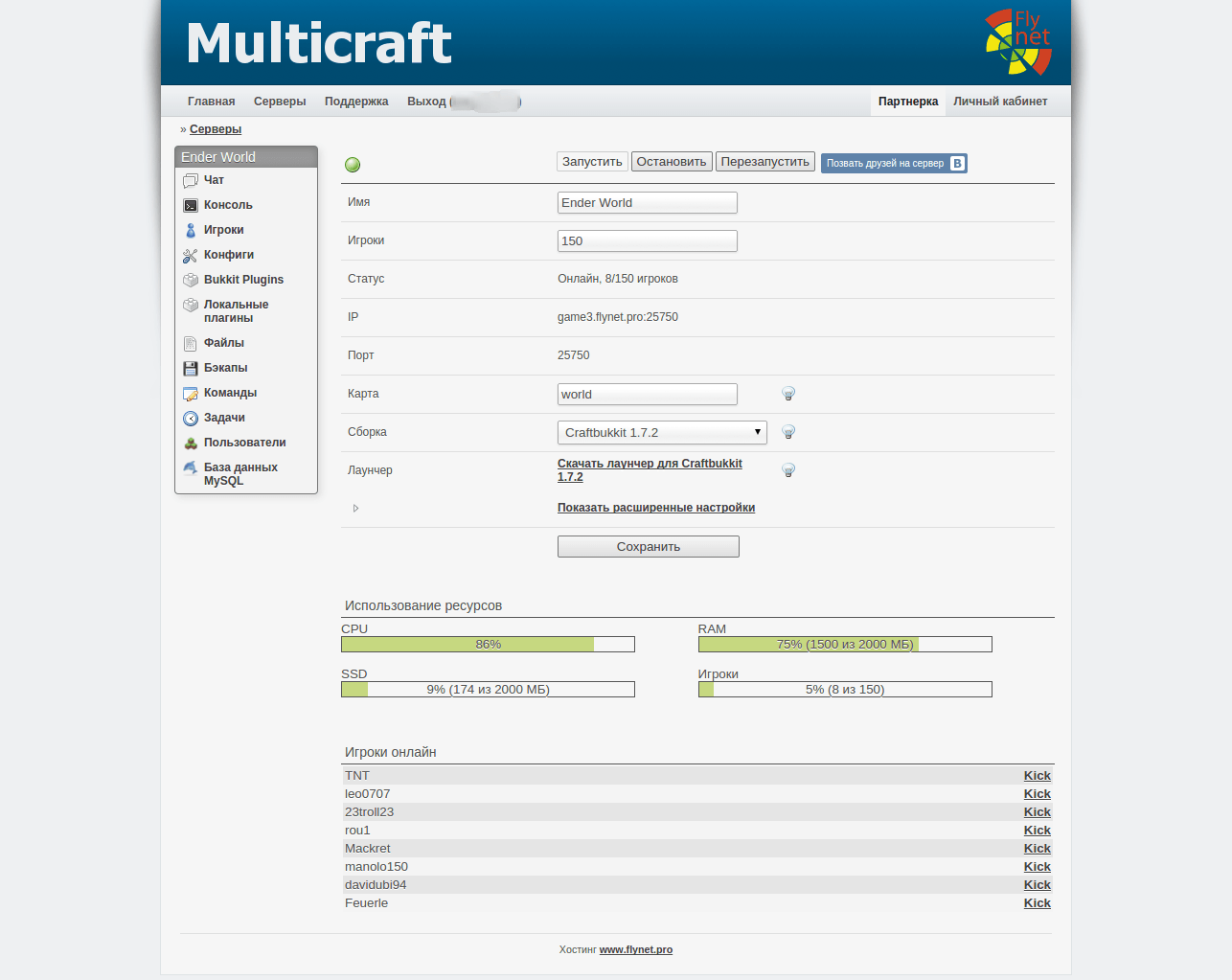
Task: Kick player TNT
Action: (1038, 776)
